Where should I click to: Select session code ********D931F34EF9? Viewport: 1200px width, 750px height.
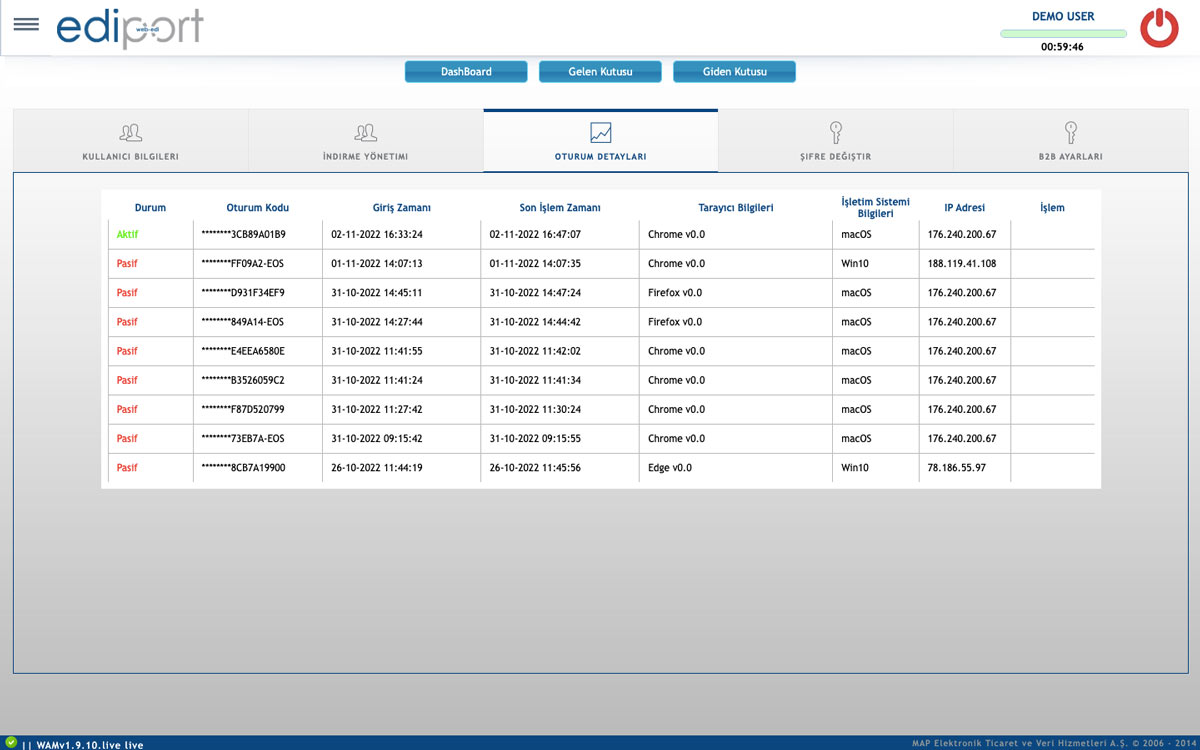(243, 292)
